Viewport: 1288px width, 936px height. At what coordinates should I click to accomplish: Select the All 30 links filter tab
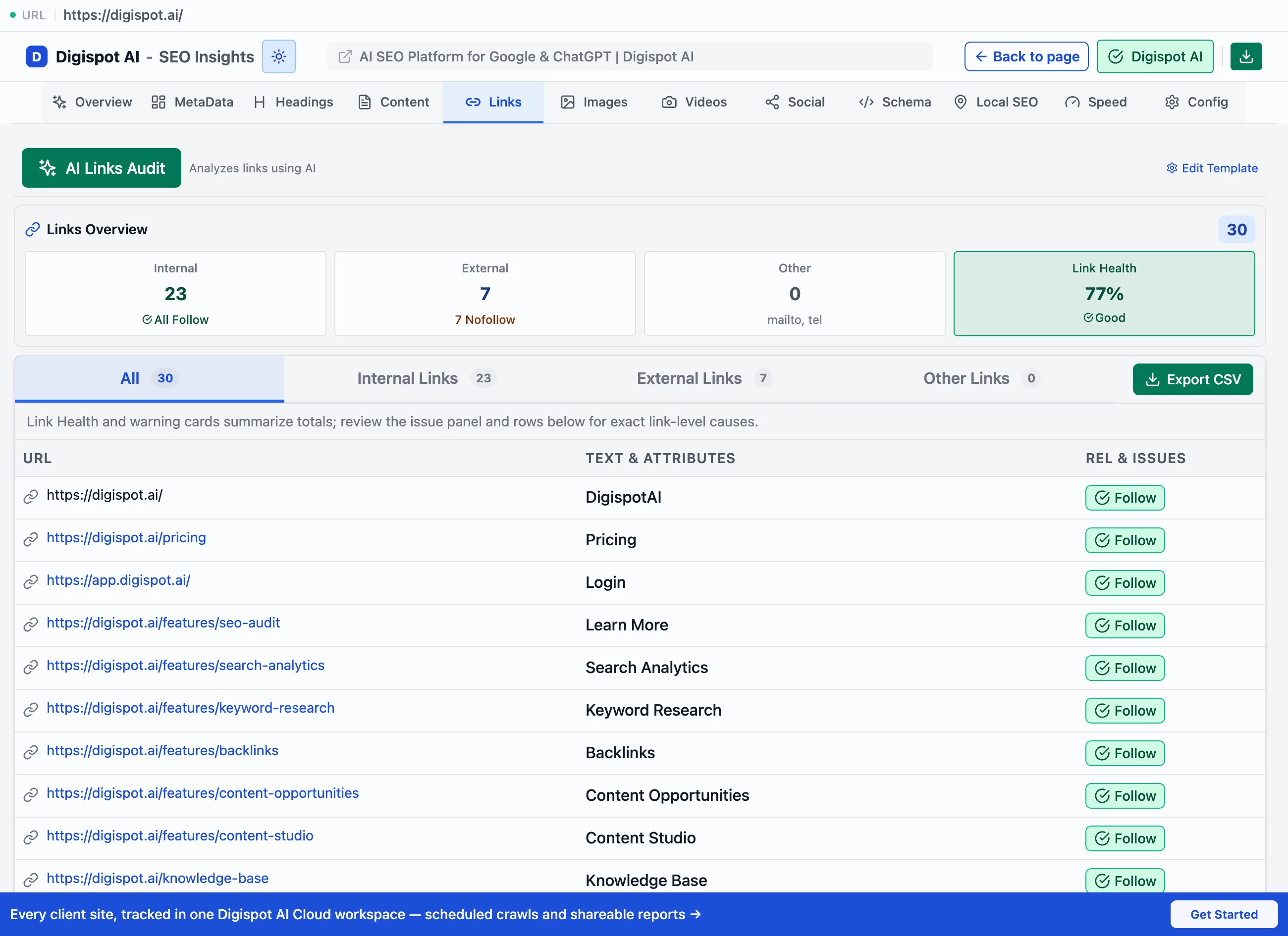(149, 378)
